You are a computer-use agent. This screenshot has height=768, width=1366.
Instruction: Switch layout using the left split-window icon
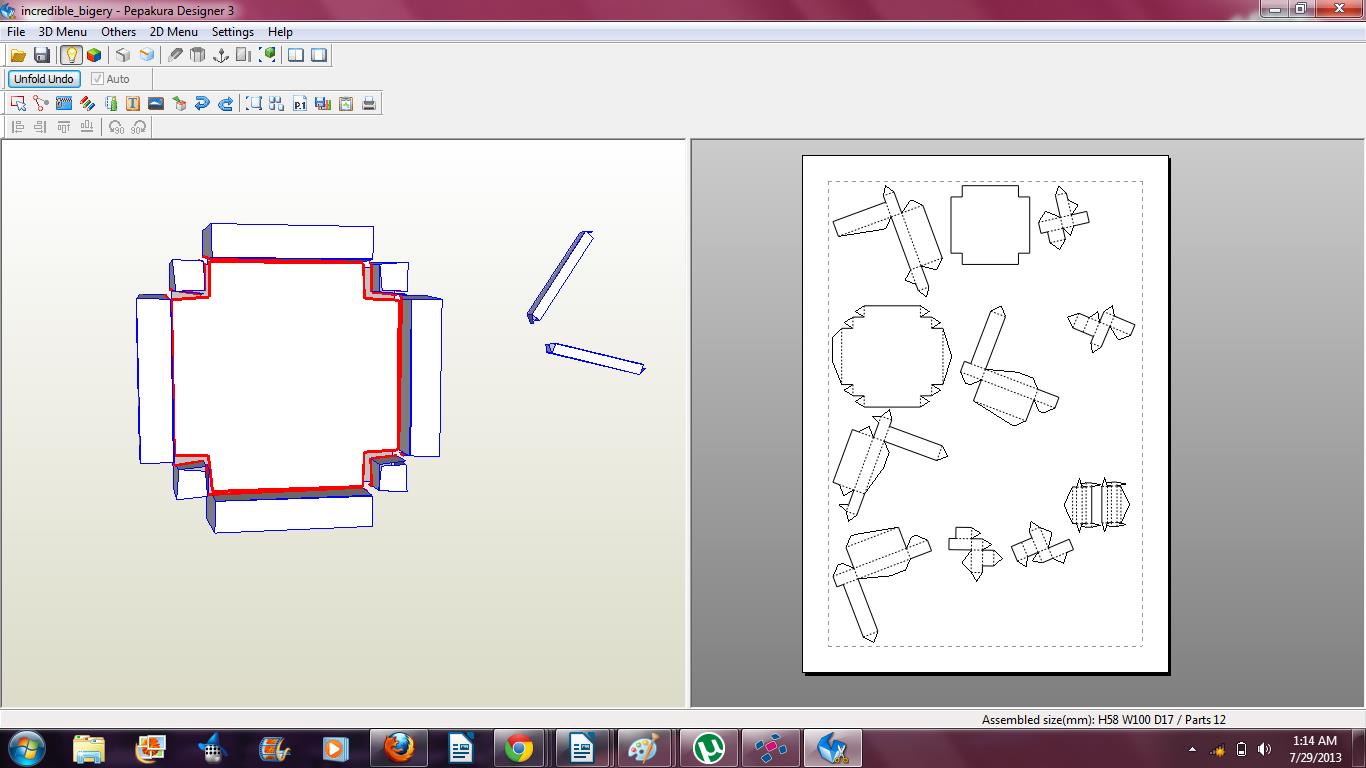(x=296, y=55)
